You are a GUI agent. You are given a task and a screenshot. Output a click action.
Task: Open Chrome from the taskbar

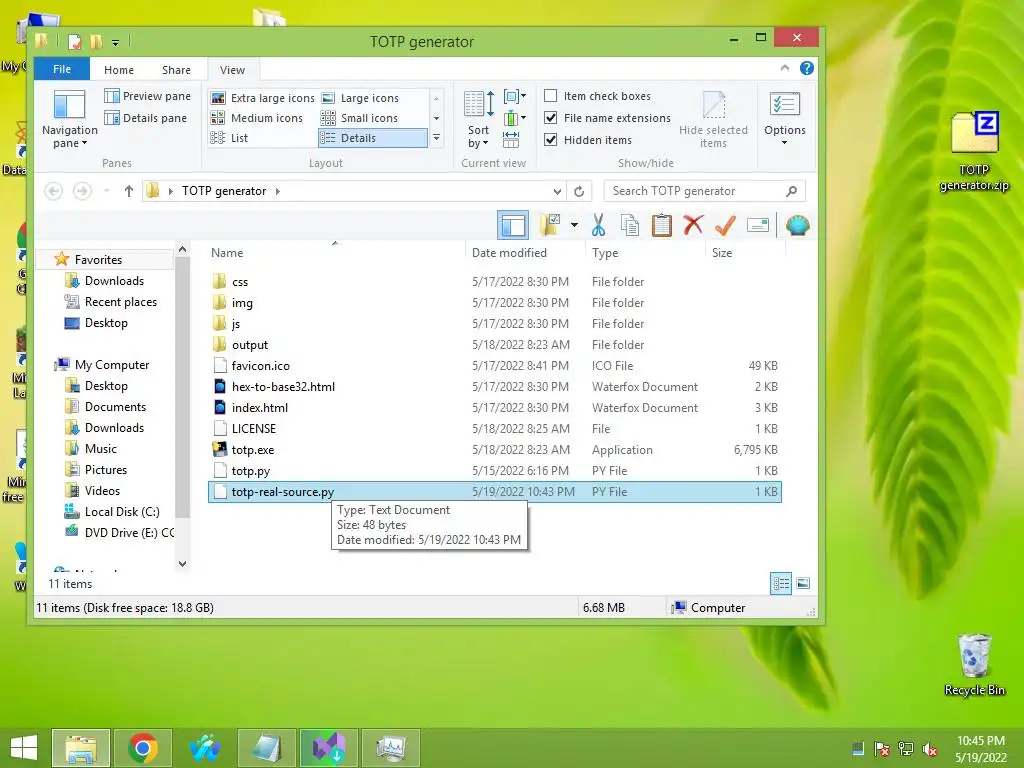[x=143, y=748]
